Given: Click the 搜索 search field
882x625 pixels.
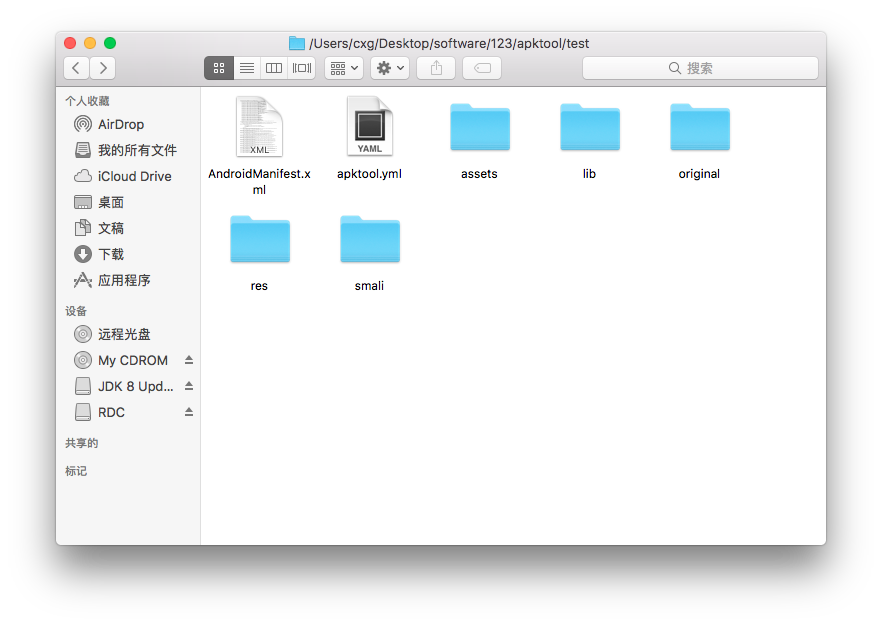Looking at the screenshot, I should pyautogui.click(x=700, y=68).
